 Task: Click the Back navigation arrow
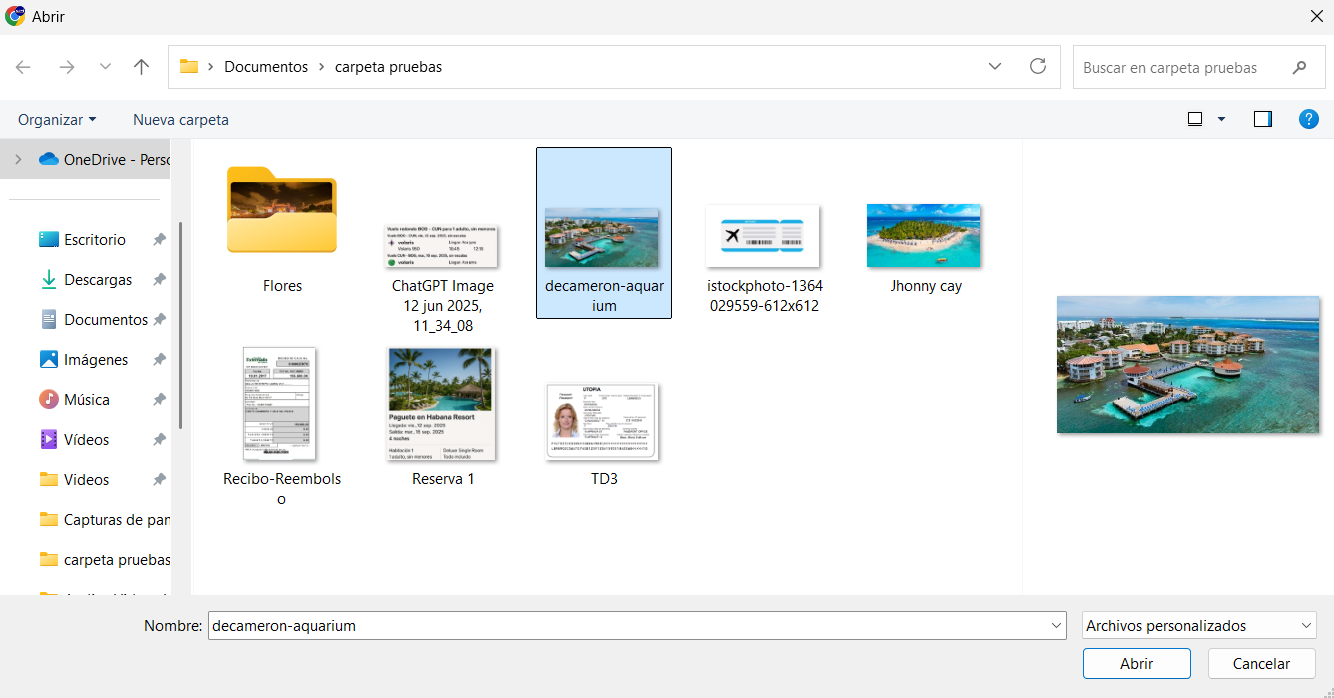[x=23, y=67]
